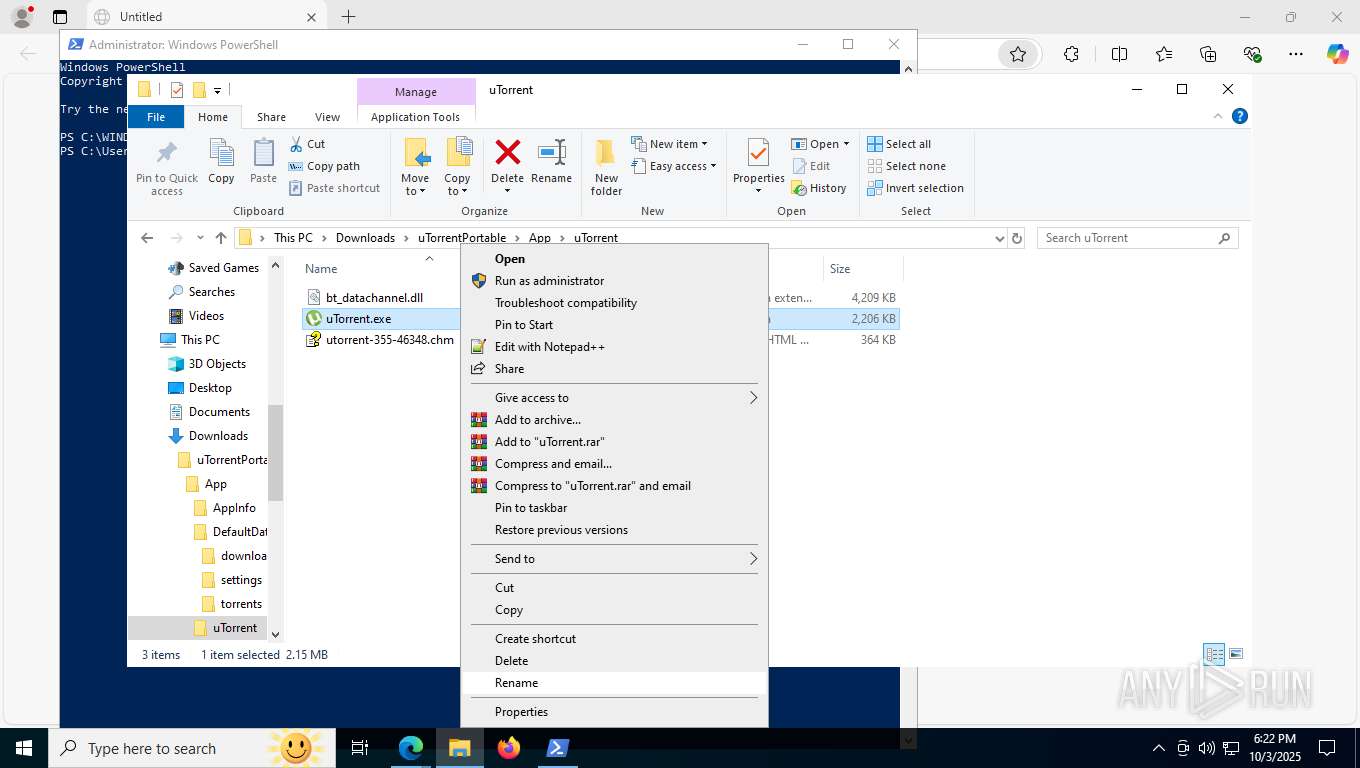
Task: Open the Copy to ribbon button
Action: [458, 166]
